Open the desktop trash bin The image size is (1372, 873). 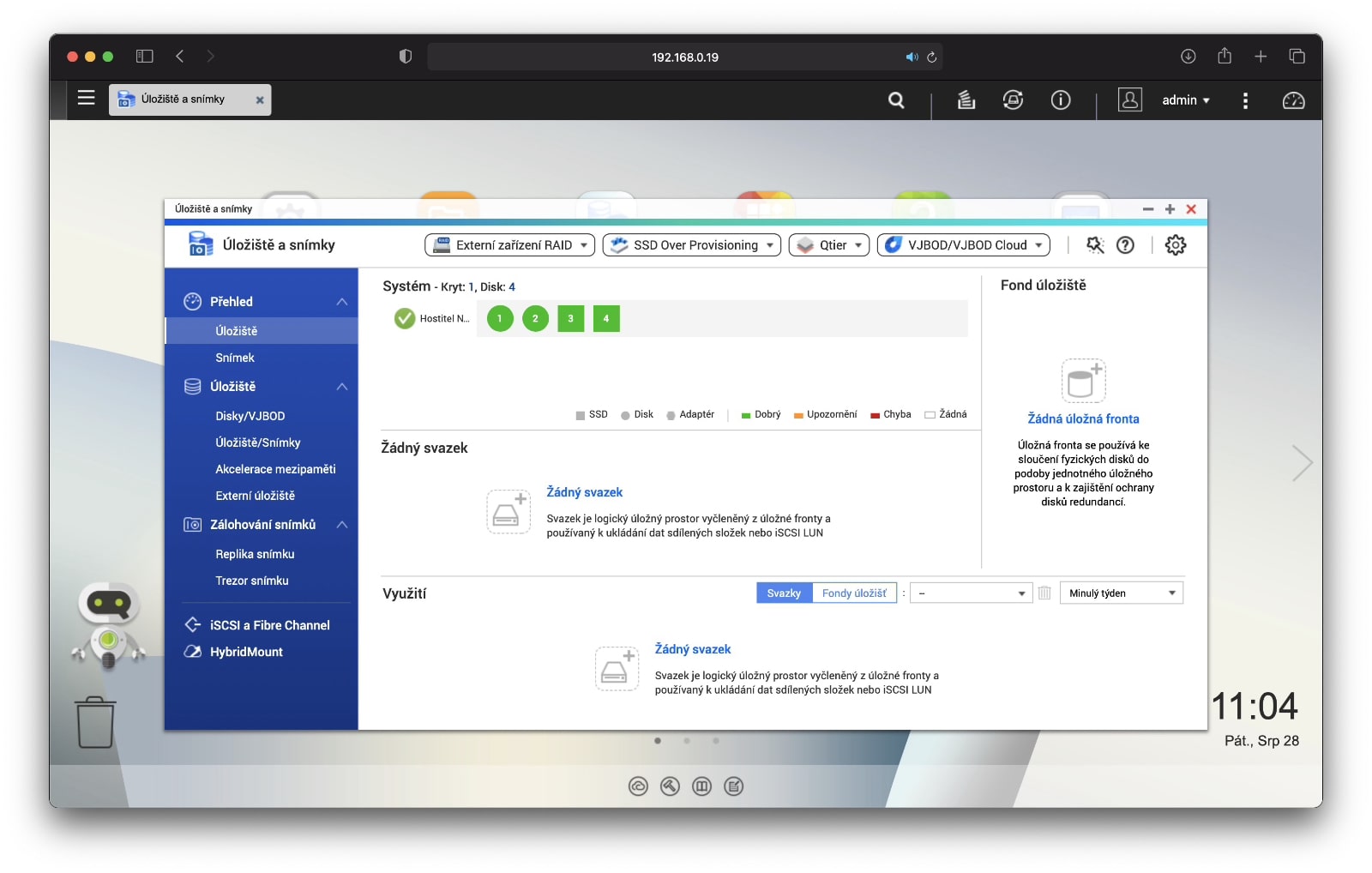[95, 722]
